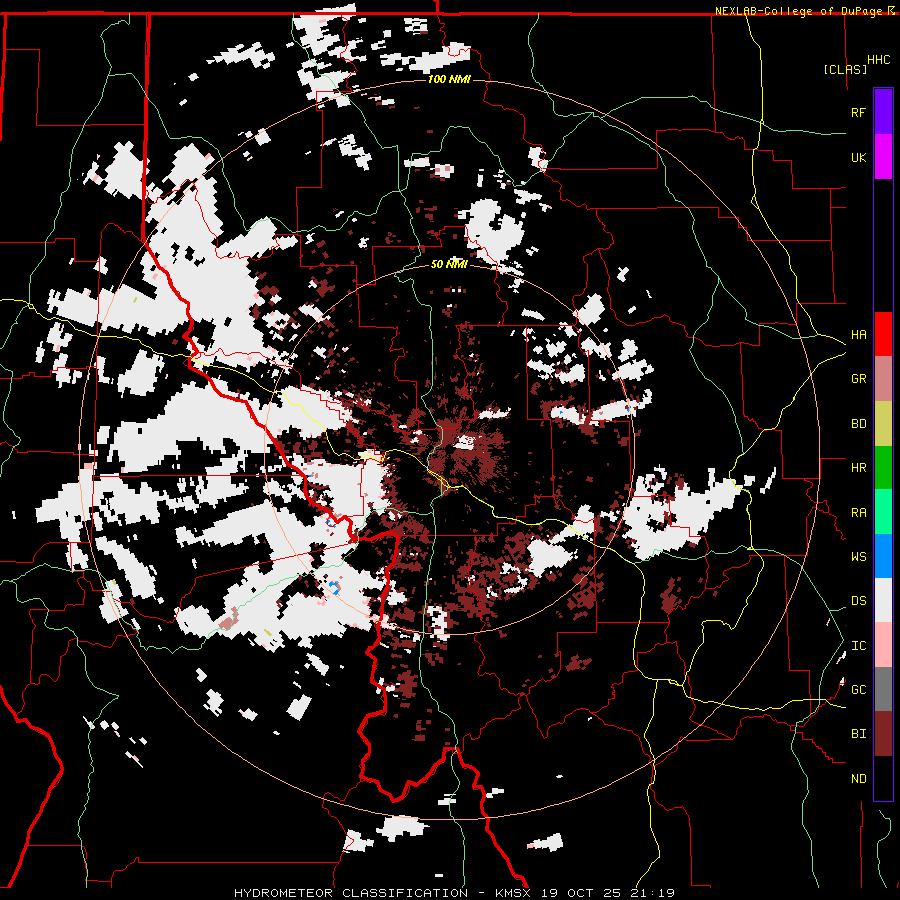Click the RF purple legend swatch
This screenshot has width=900, height=900.
pyautogui.click(x=883, y=112)
